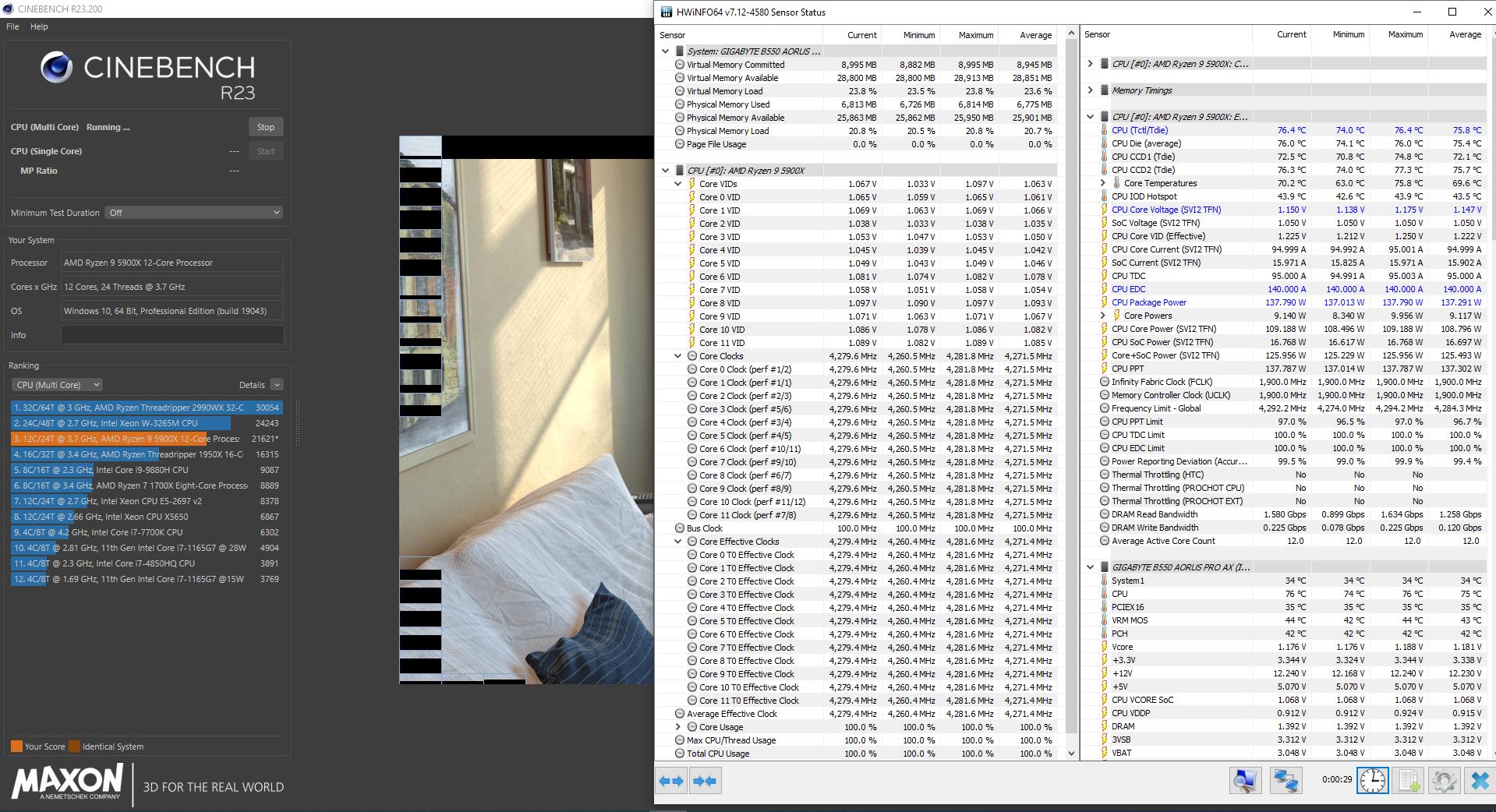
Task: Click the thermometer icon beside CPU (Tctl/Tdie)
Action: [1104, 130]
